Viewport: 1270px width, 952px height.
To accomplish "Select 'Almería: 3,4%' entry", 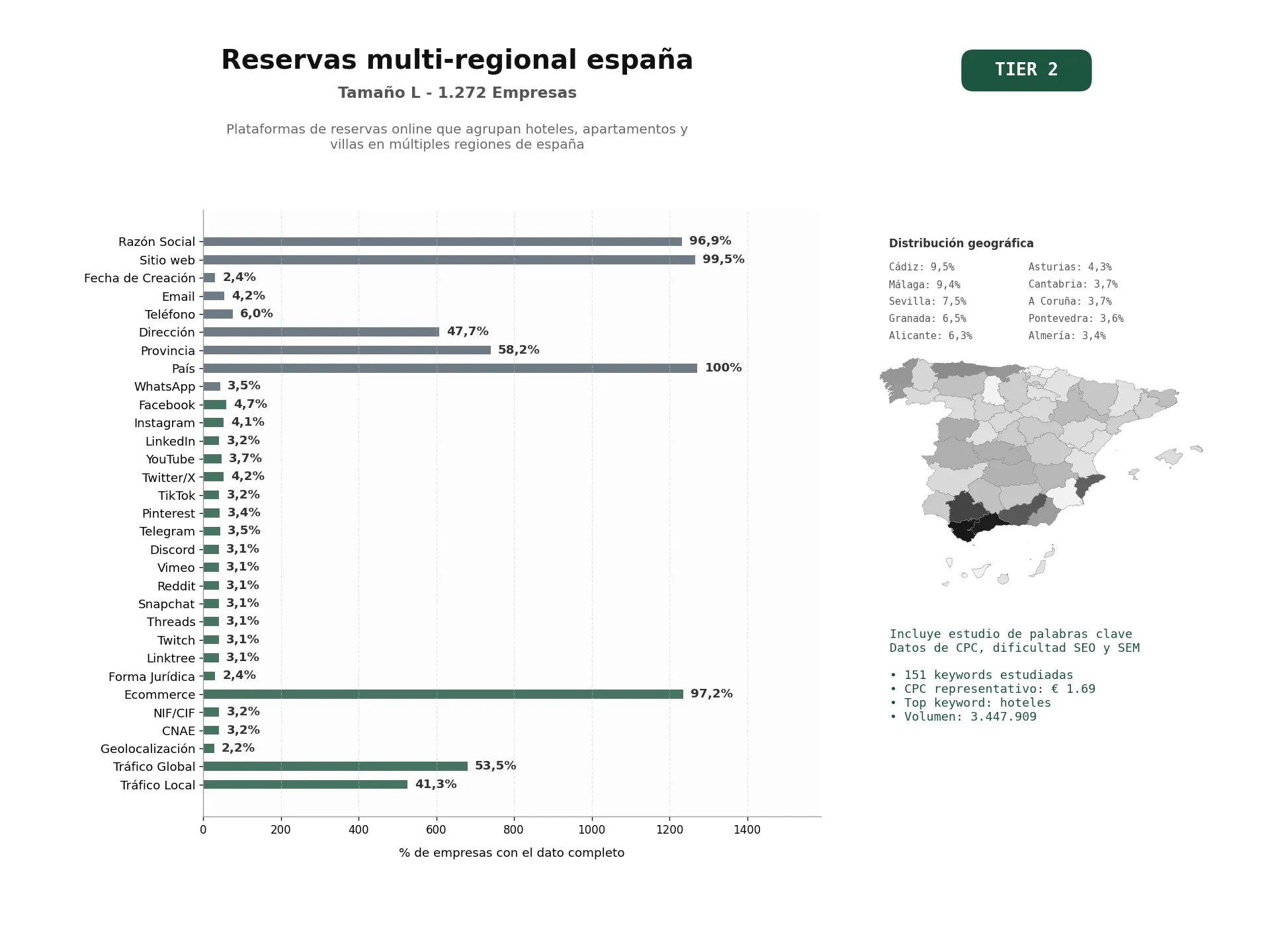I will [1067, 336].
